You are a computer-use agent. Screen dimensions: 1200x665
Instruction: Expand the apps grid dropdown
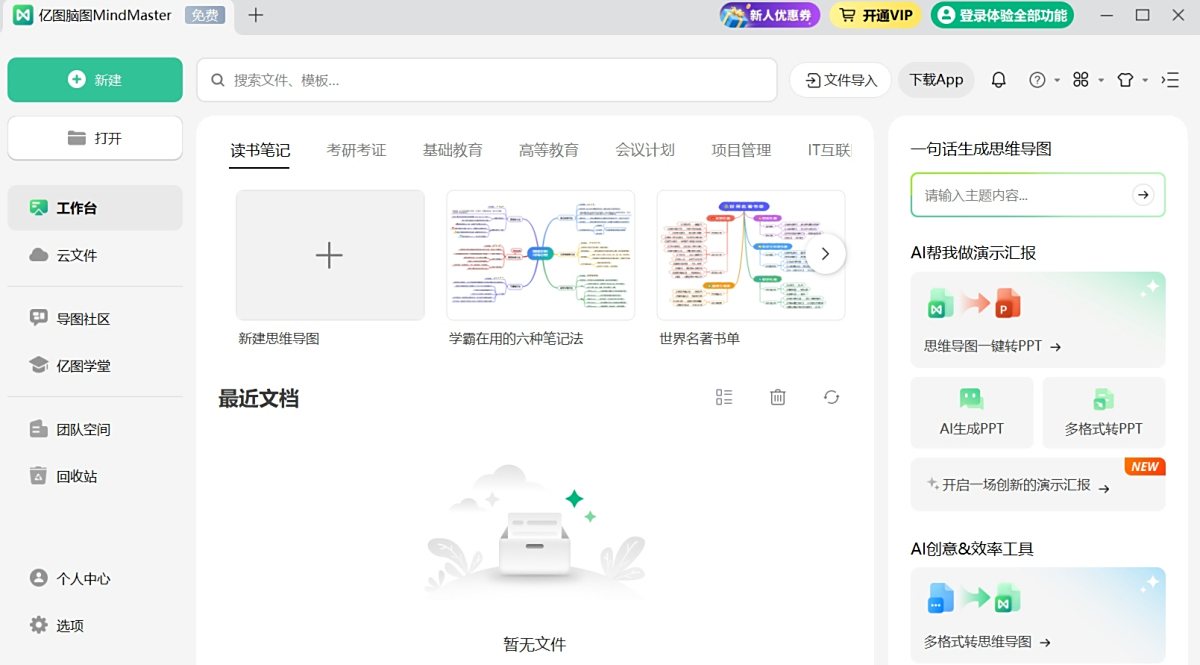pos(1082,80)
